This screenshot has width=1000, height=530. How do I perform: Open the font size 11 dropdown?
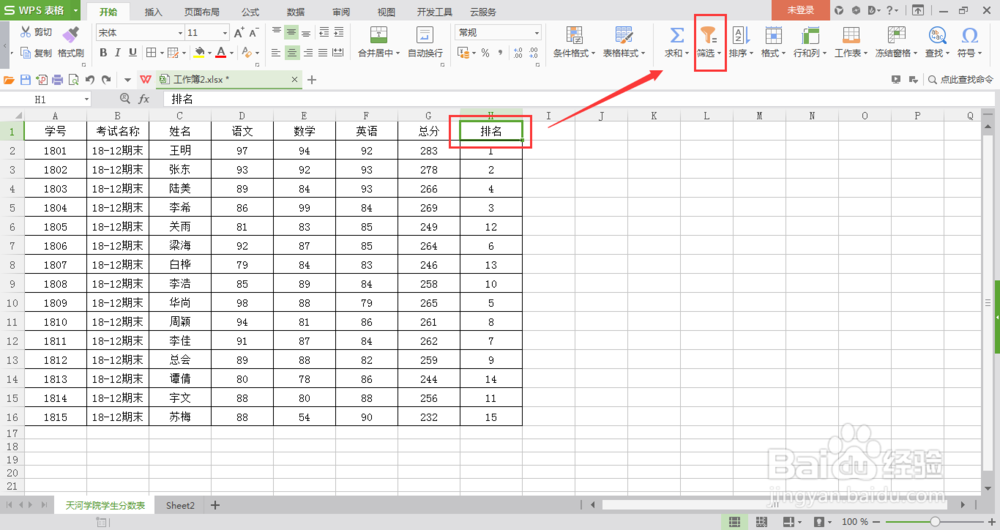click(x=224, y=33)
